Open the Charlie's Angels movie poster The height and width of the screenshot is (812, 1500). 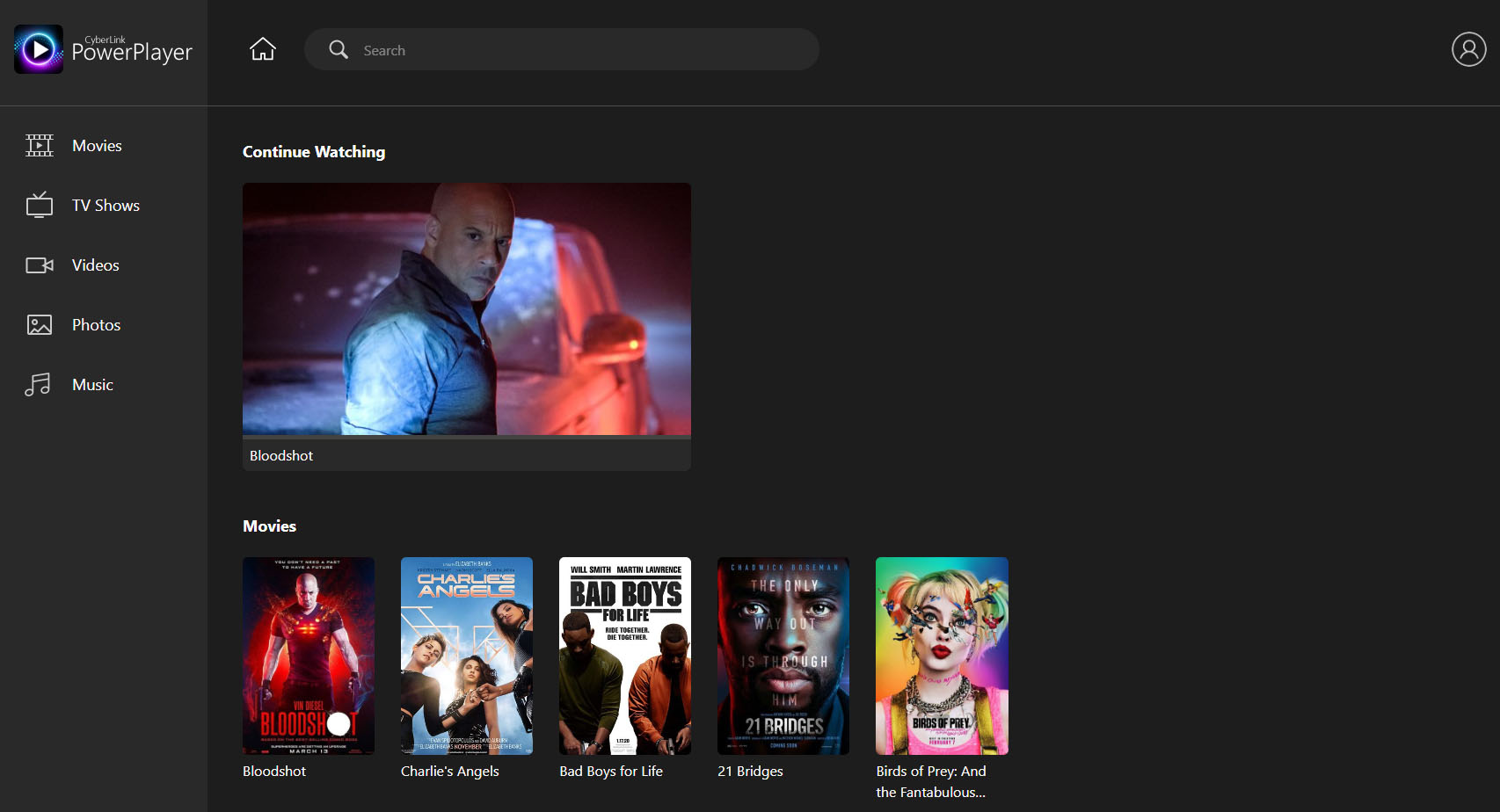[x=467, y=656]
